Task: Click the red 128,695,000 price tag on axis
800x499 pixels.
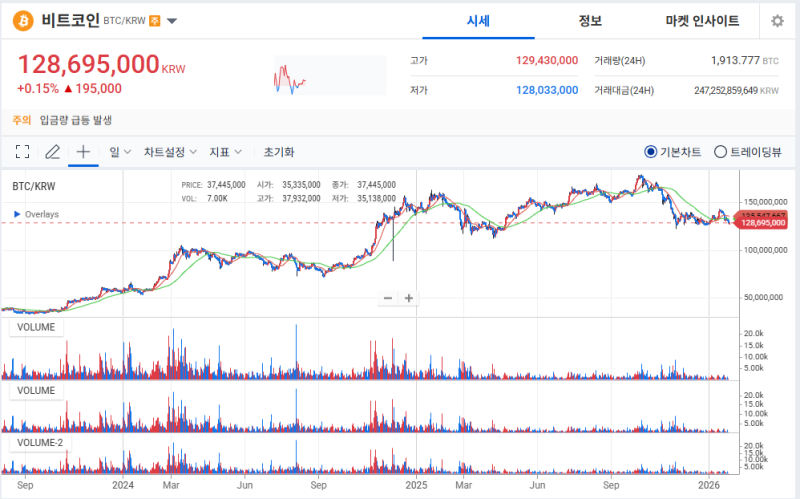Action: [762, 223]
